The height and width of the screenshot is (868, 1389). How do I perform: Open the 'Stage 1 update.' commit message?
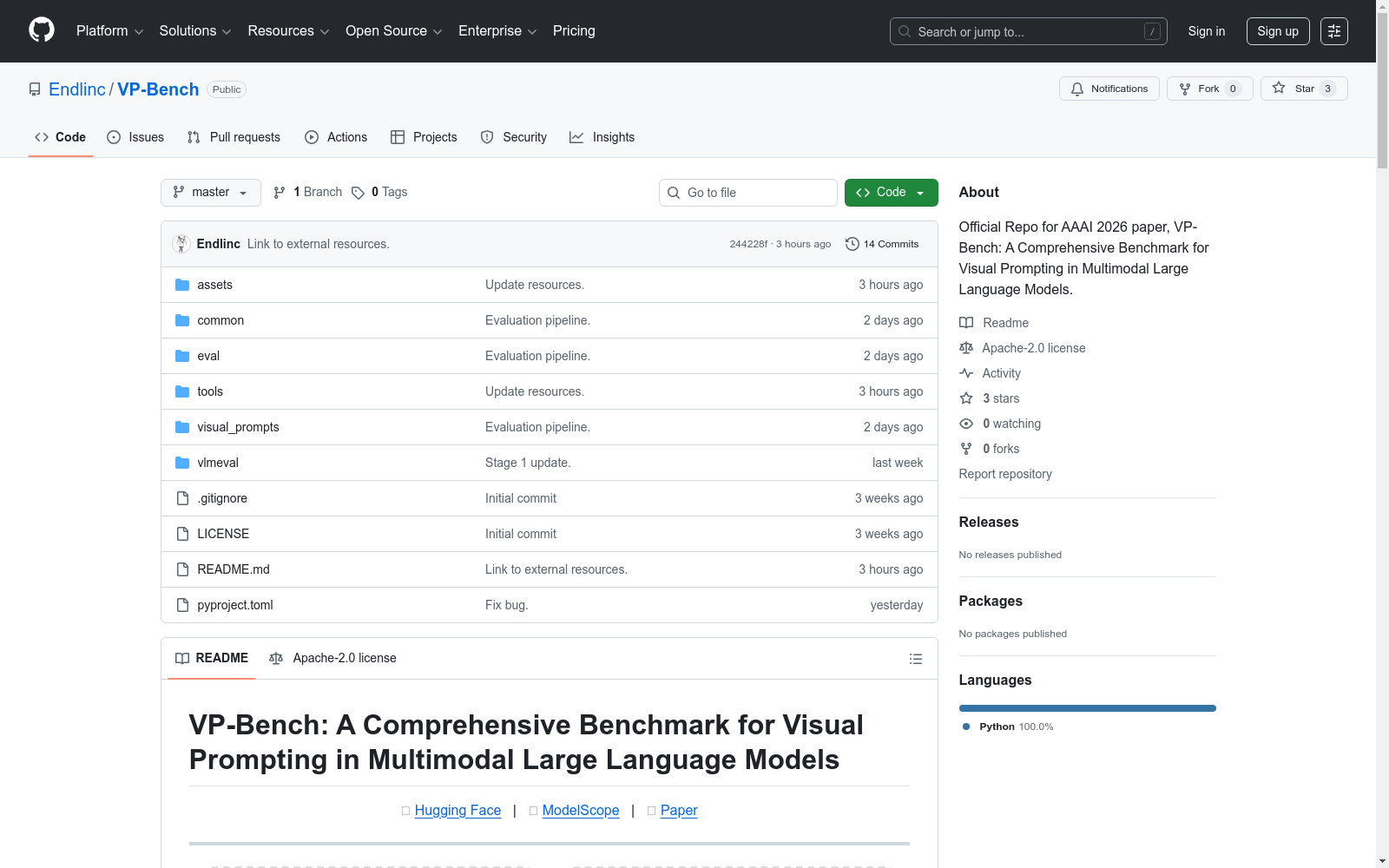[528, 463]
